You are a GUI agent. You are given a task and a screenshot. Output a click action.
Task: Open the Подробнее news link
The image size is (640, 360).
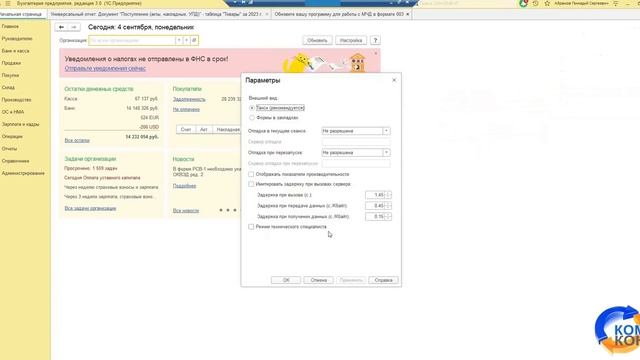pyautogui.click(x=184, y=186)
